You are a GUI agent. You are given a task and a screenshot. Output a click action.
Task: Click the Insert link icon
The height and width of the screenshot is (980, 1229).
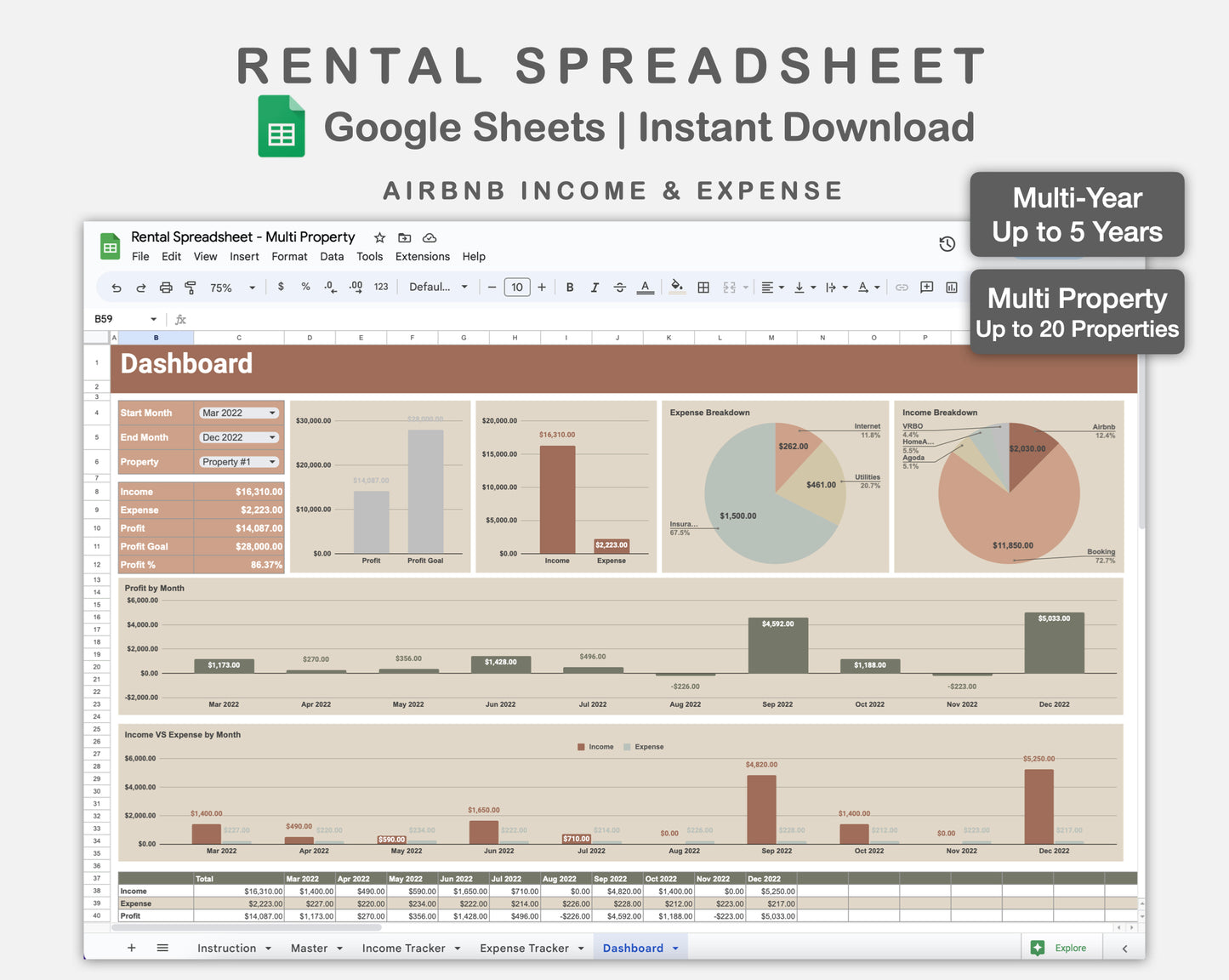coord(902,287)
